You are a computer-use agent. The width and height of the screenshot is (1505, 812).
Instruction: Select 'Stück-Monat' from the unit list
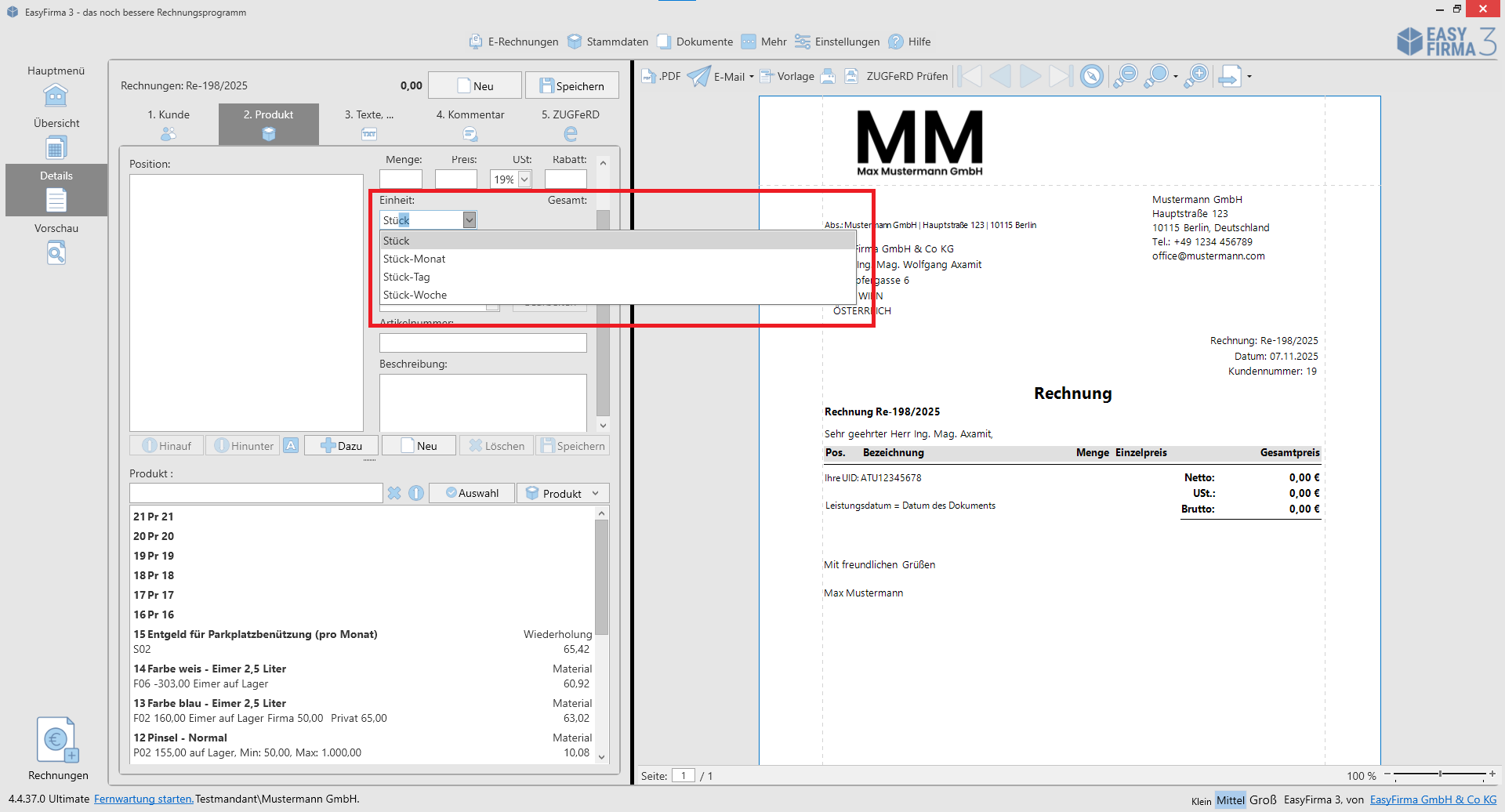click(x=415, y=259)
